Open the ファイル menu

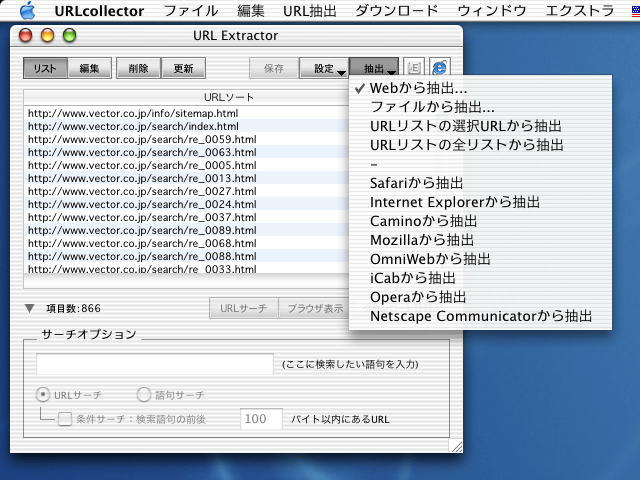pos(191,11)
